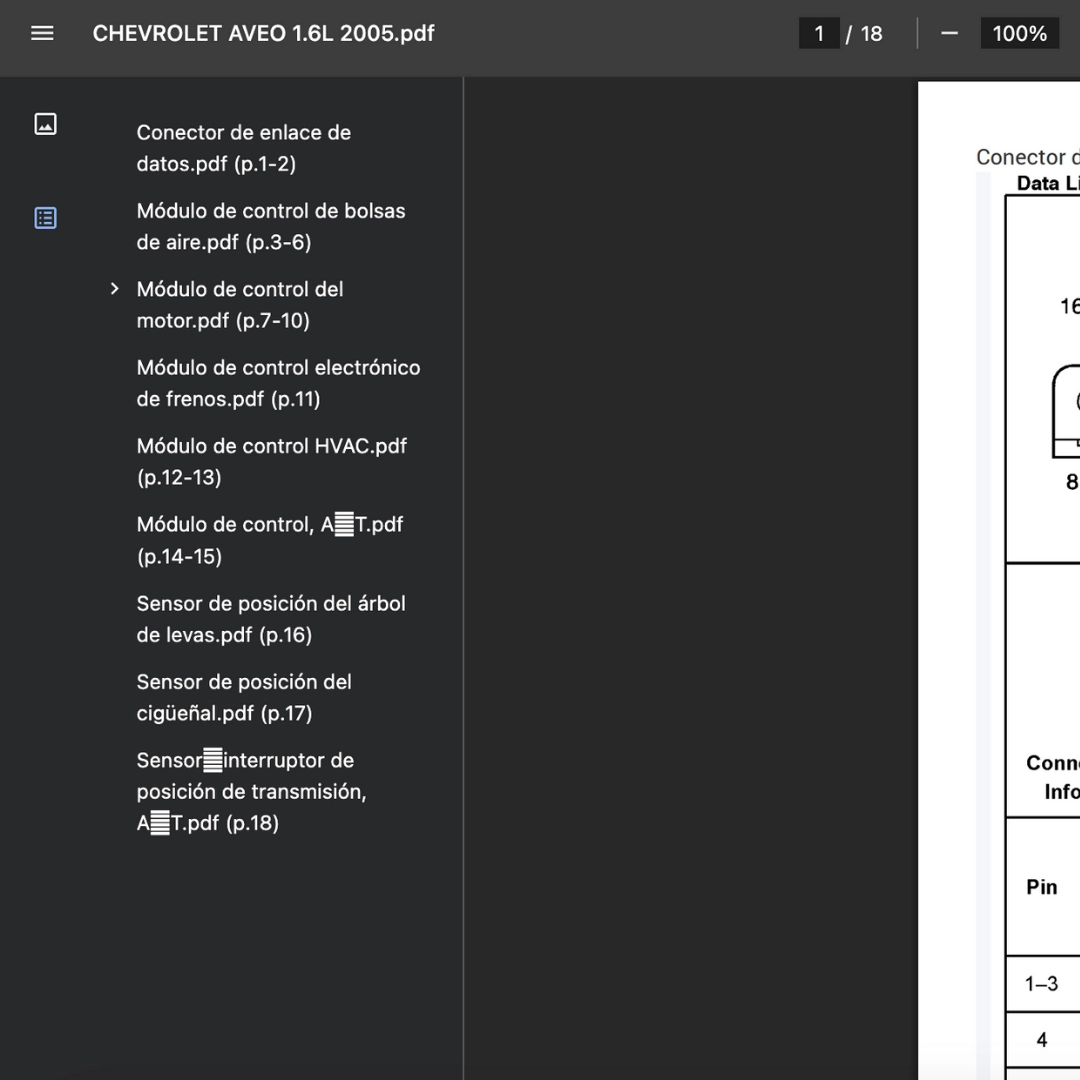Open Sensor de posición del árbol de levas

270,619
